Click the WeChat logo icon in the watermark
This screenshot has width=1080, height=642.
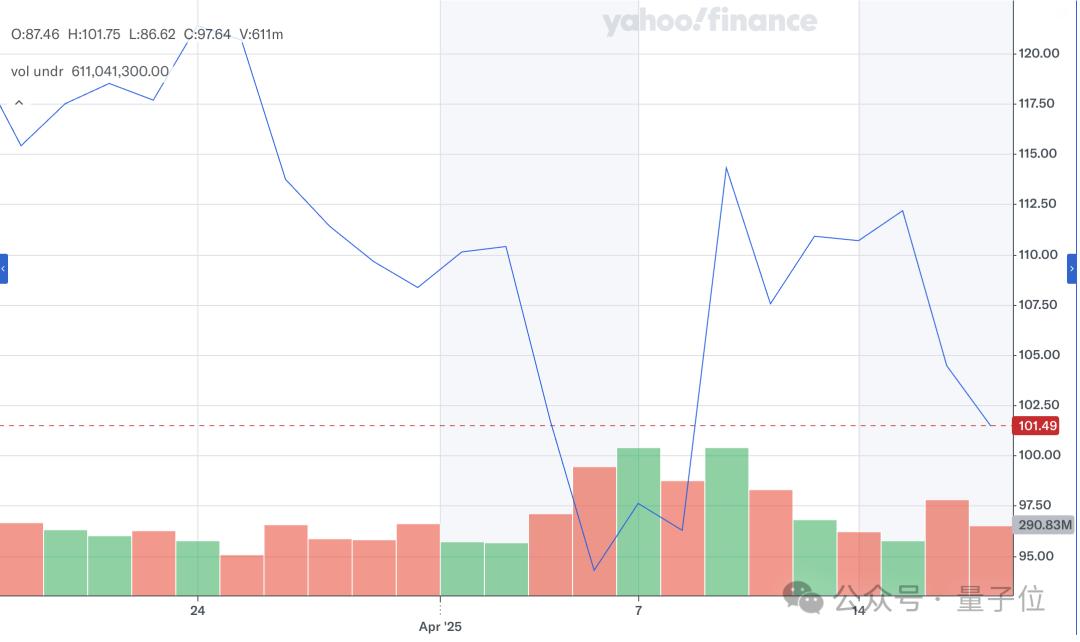tap(804, 598)
